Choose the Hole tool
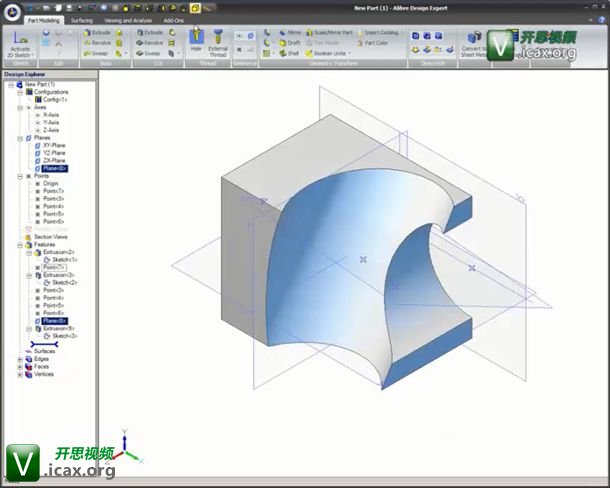The image size is (610, 488). (x=196, y=41)
